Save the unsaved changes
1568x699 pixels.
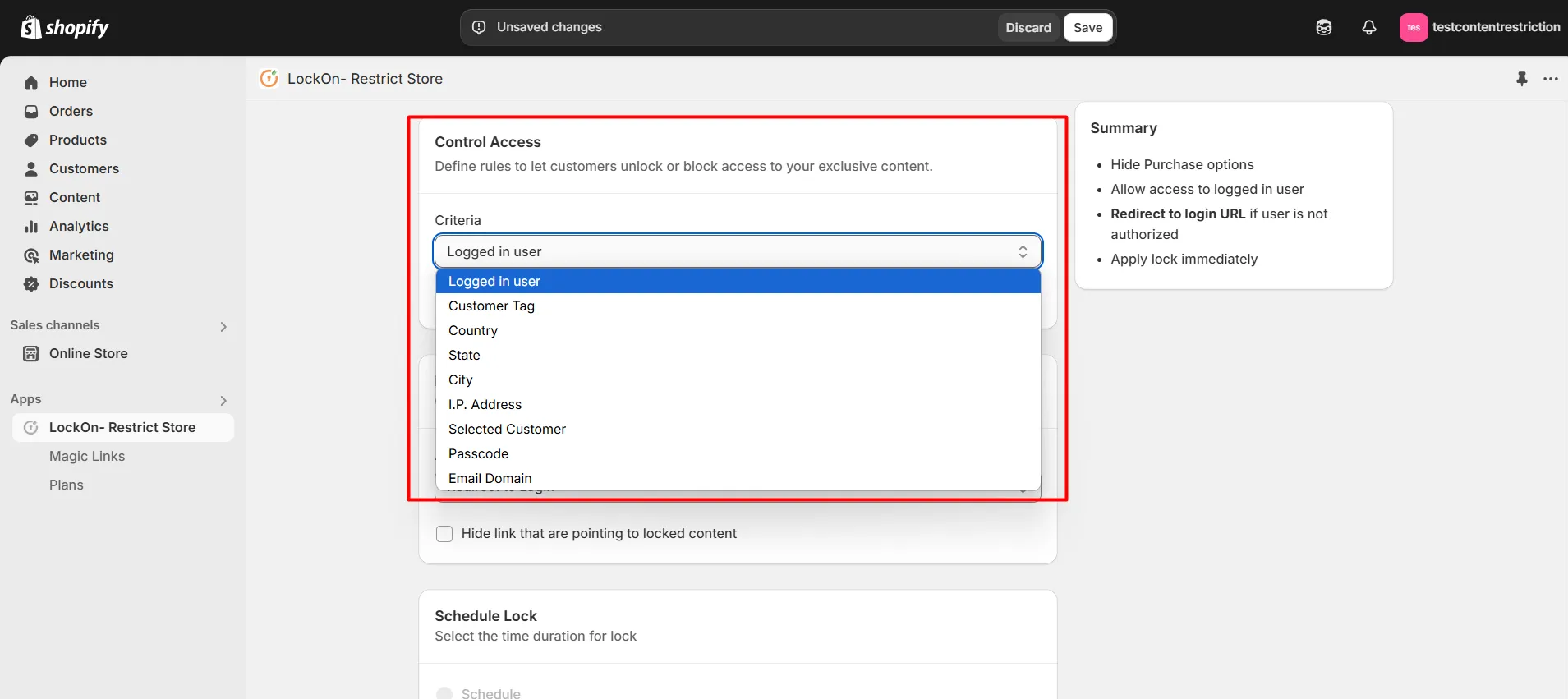point(1087,27)
